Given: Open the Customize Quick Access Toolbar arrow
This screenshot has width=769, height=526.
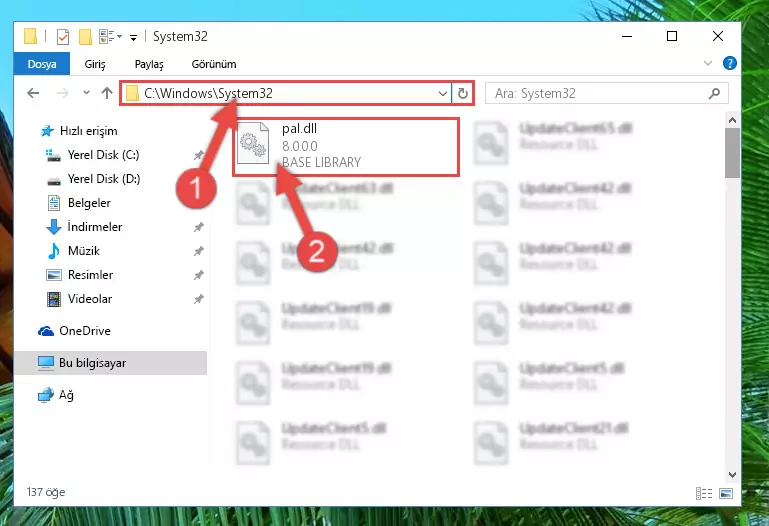Looking at the screenshot, I should coord(133,37).
